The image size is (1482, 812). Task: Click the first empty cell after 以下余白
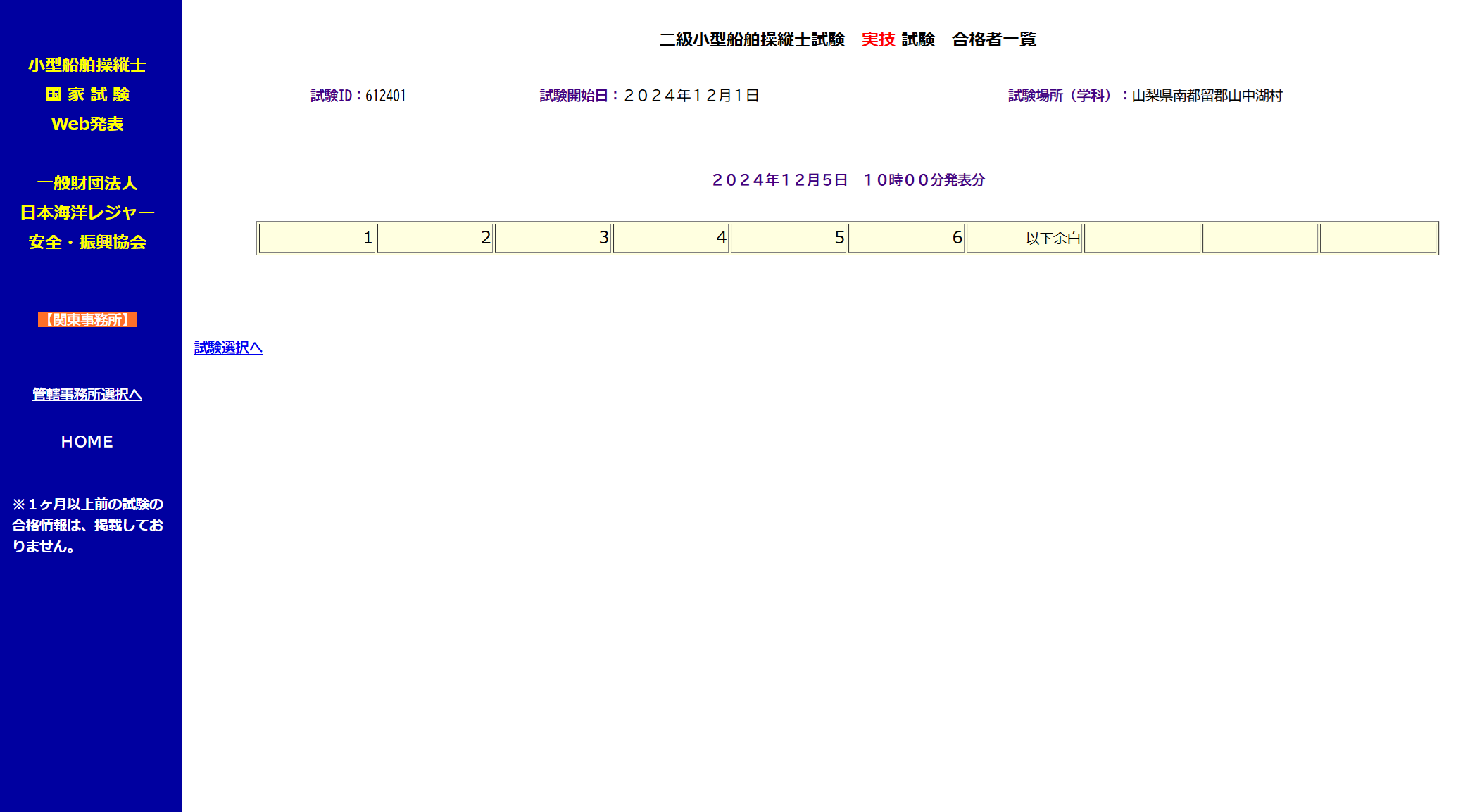[x=1142, y=238]
